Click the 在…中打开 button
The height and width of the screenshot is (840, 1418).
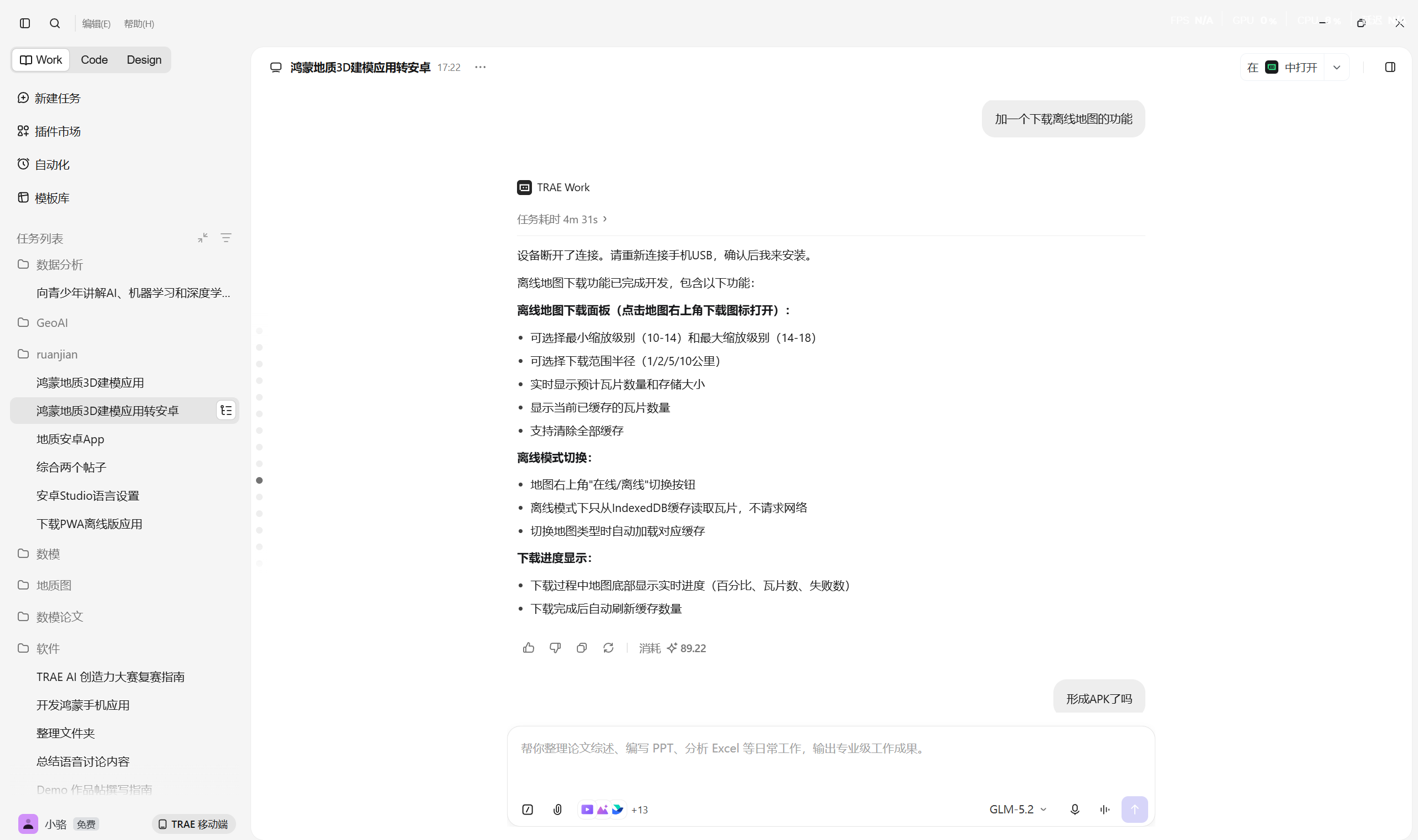click(x=1282, y=68)
